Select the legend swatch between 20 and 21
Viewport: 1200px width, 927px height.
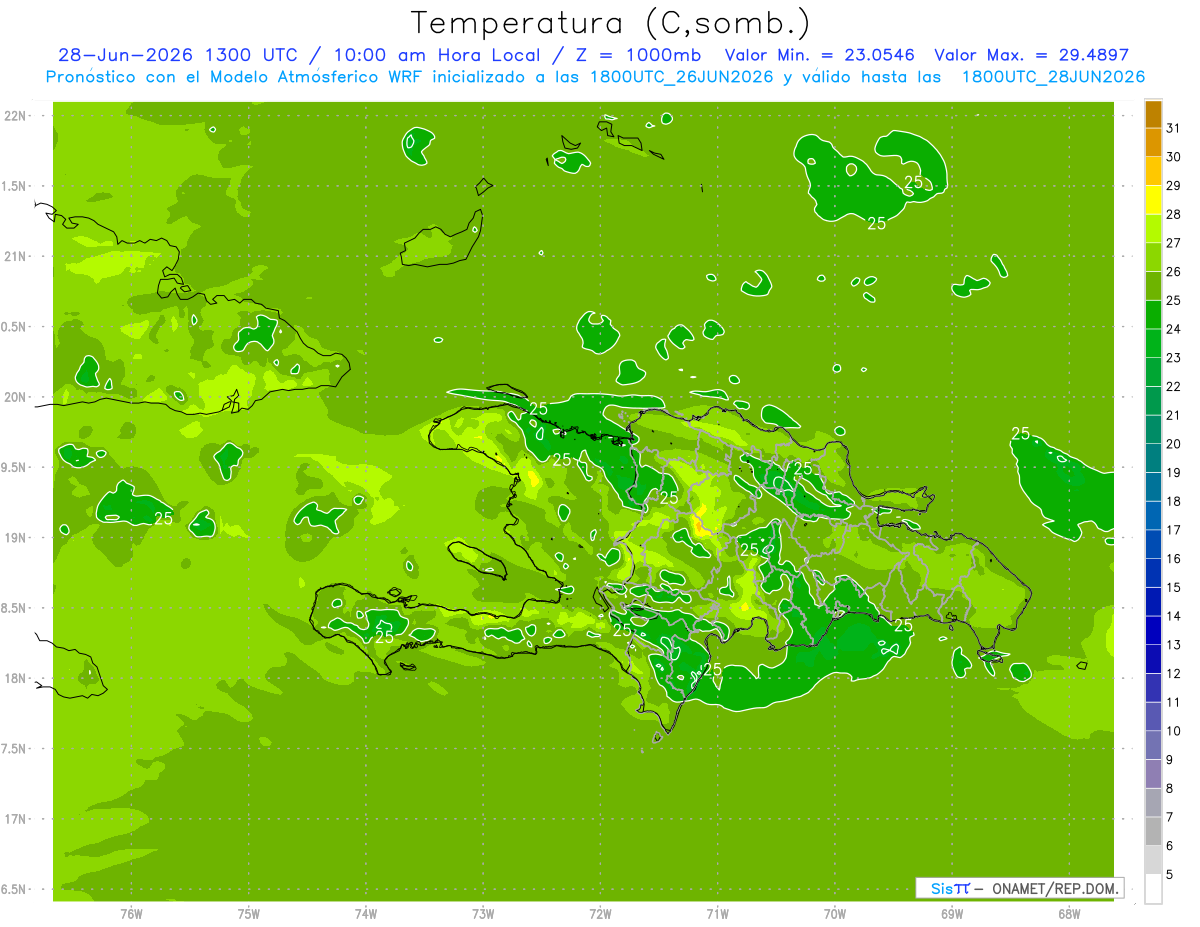click(x=1153, y=430)
